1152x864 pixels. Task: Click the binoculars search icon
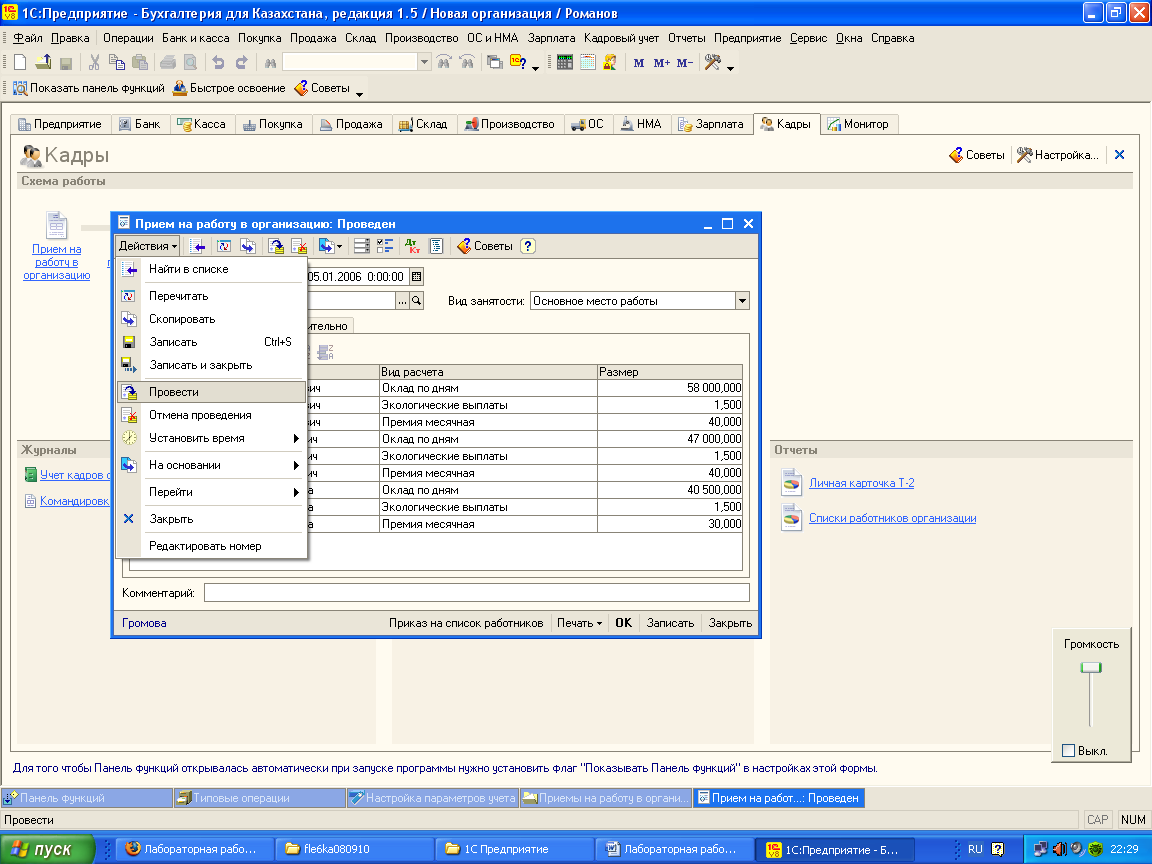coord(270,63)
